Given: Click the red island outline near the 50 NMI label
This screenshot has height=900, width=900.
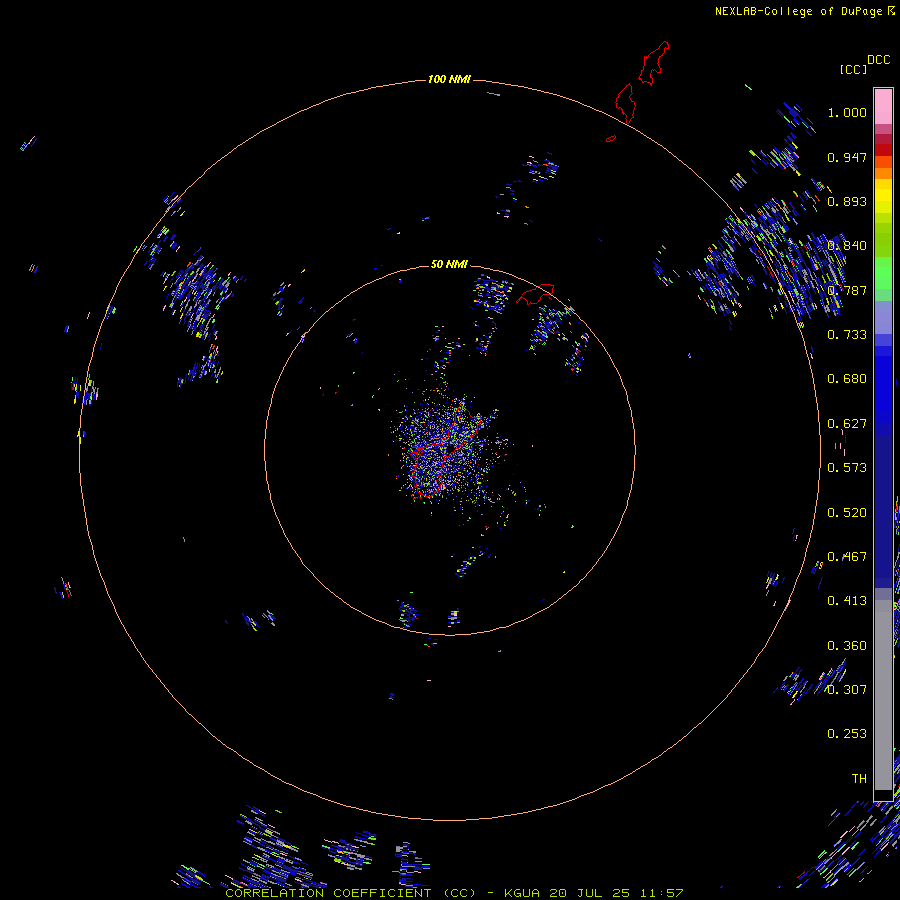Looking at the screenshot, I should click(x=535, y=293).
